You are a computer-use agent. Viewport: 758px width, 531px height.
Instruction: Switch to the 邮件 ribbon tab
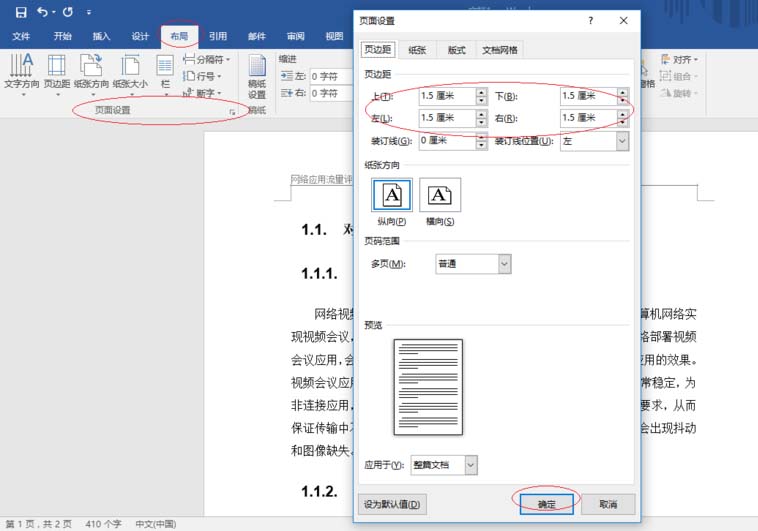pos(257,36)
